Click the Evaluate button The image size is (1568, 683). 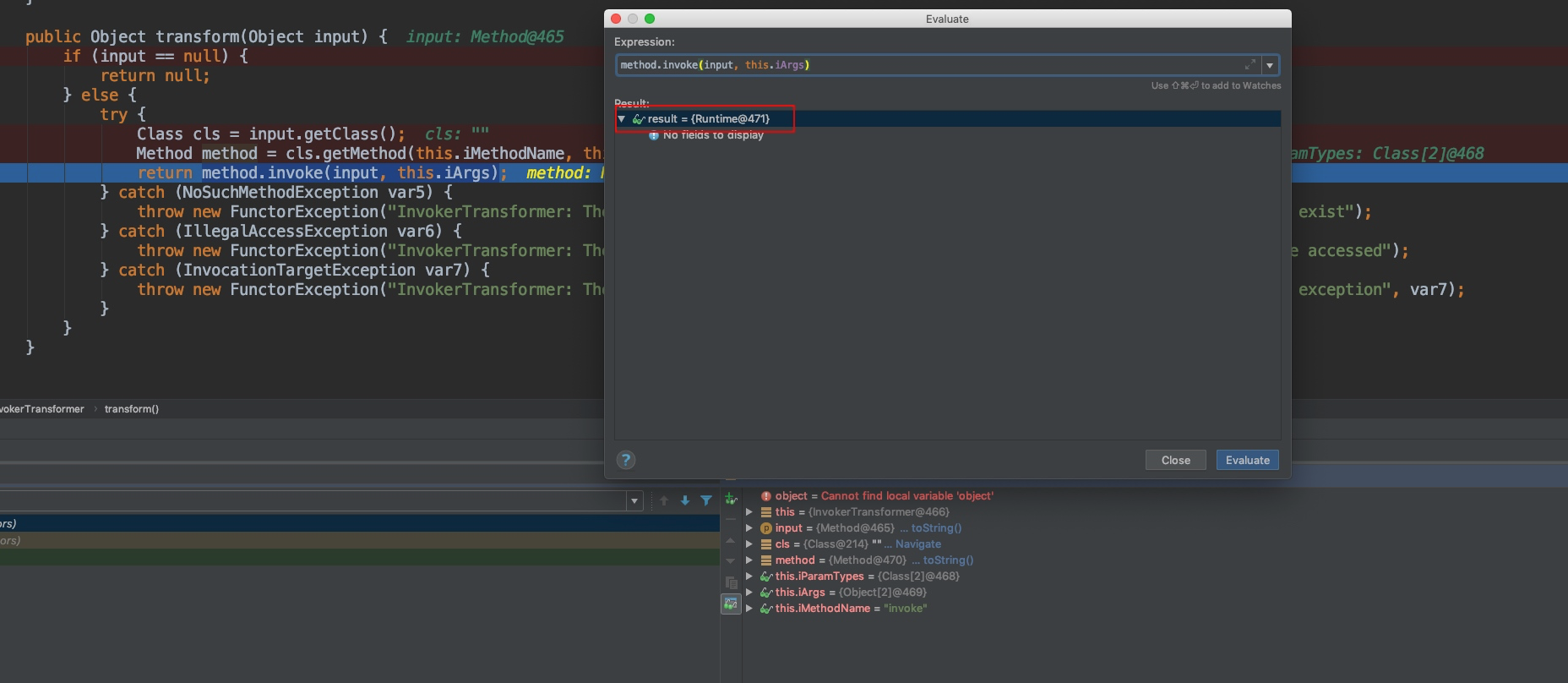[x=1247, y=460]
